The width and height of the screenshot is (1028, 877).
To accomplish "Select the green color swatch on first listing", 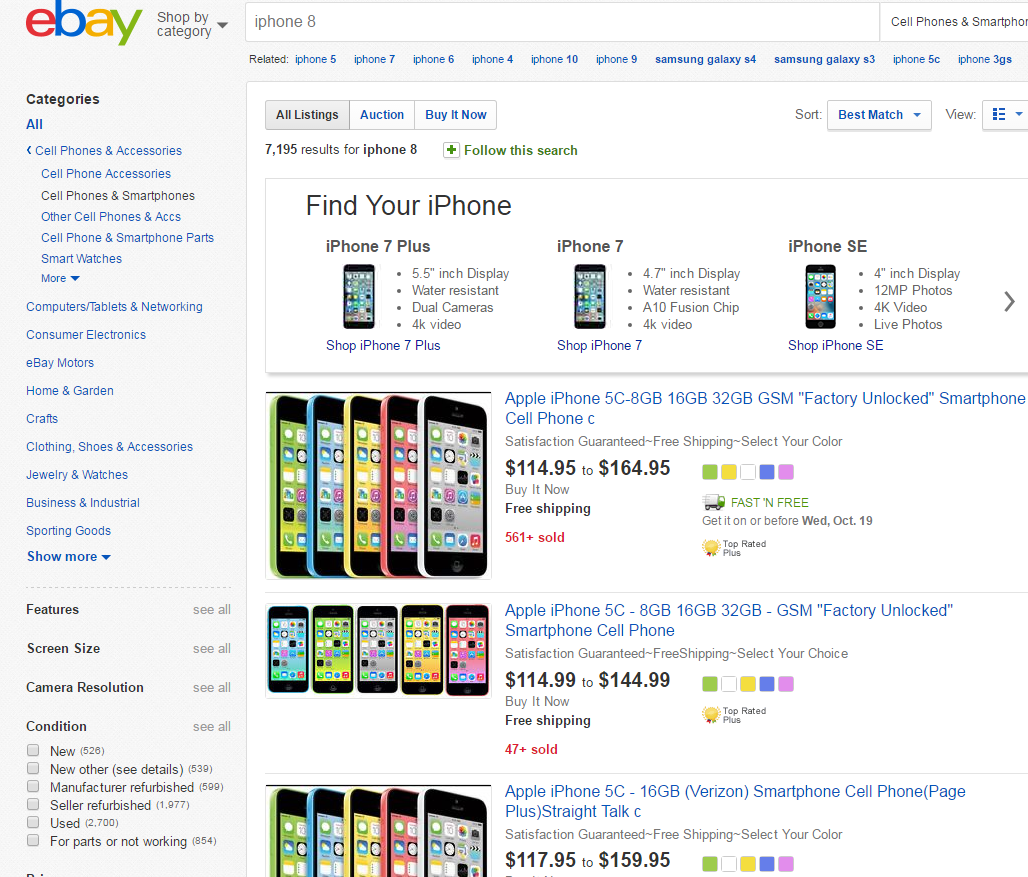I will click(710, 472).
